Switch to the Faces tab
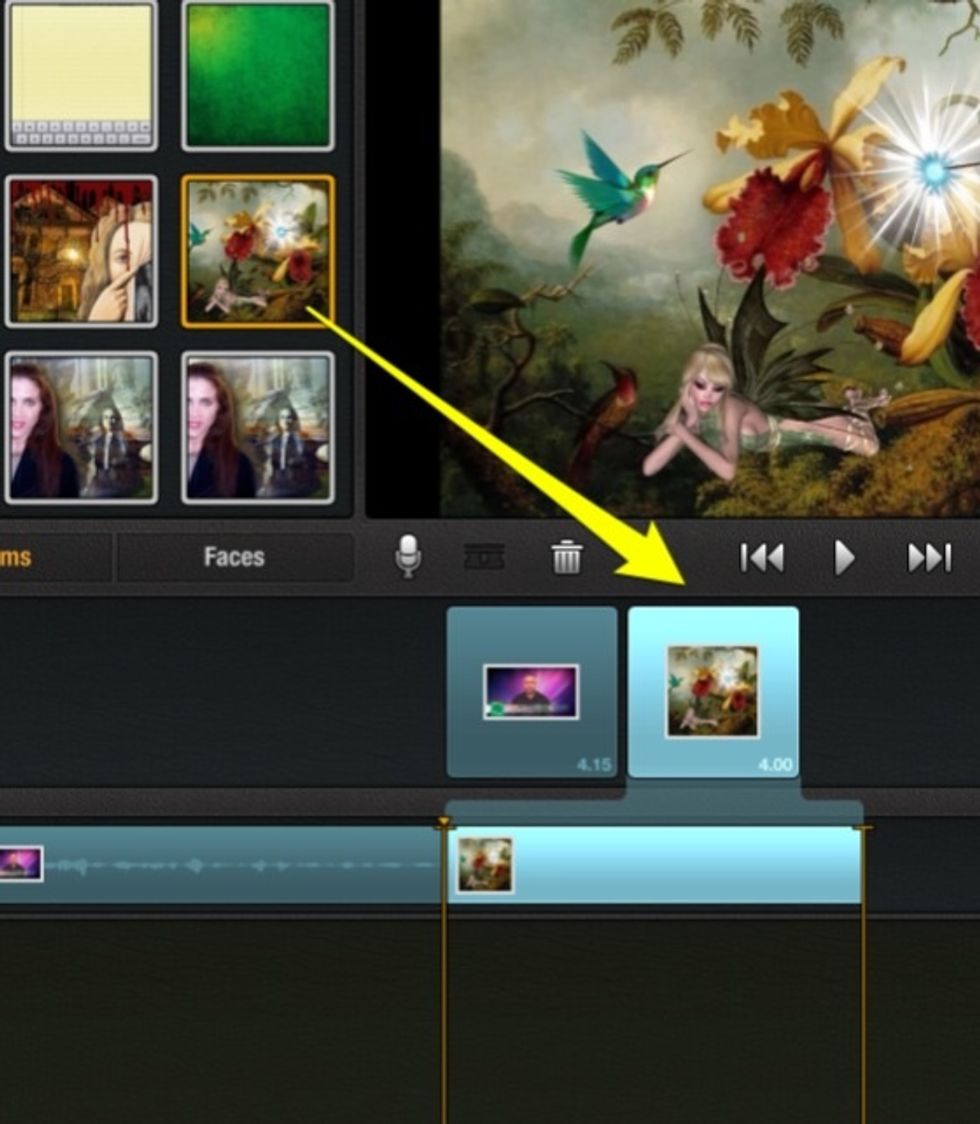This screenshot has height=1124, width=980. (236, 558)
